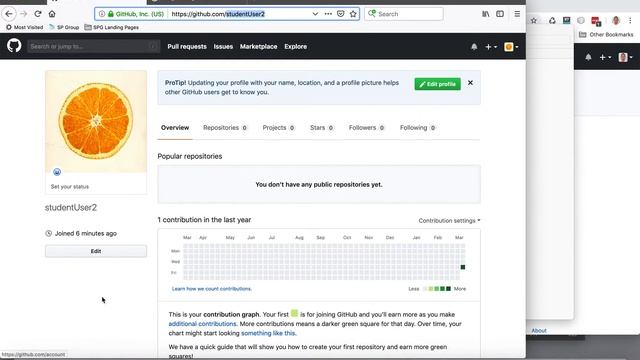Switch to the Stars tab
The image size is (640, 360).
(321, 128)
